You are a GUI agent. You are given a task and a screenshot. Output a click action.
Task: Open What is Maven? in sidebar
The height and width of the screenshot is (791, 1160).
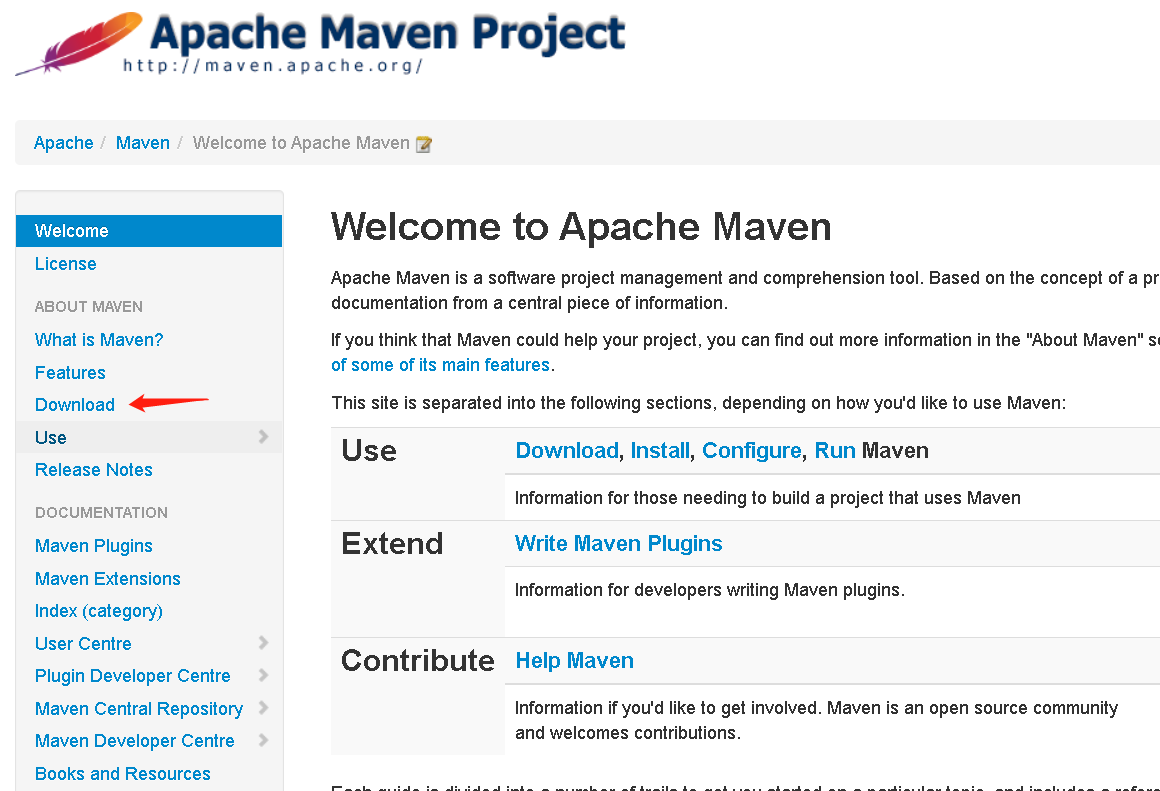[x=99, y=340]
